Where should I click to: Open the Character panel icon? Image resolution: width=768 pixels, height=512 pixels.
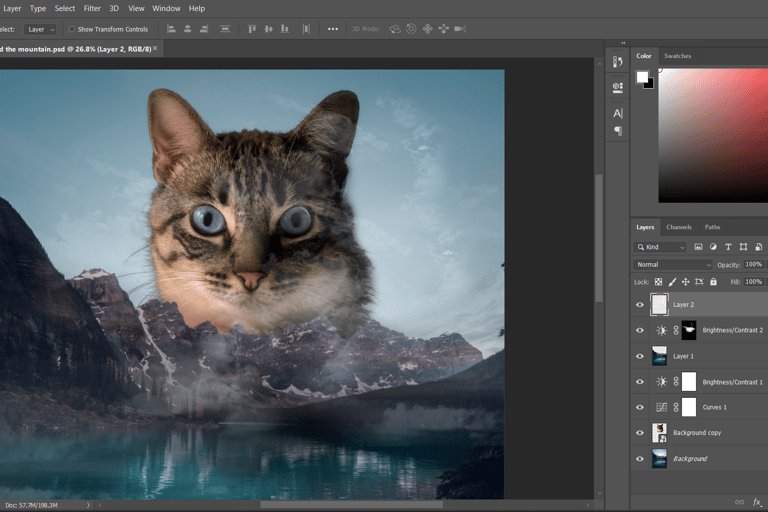click(x=618, y=113)
